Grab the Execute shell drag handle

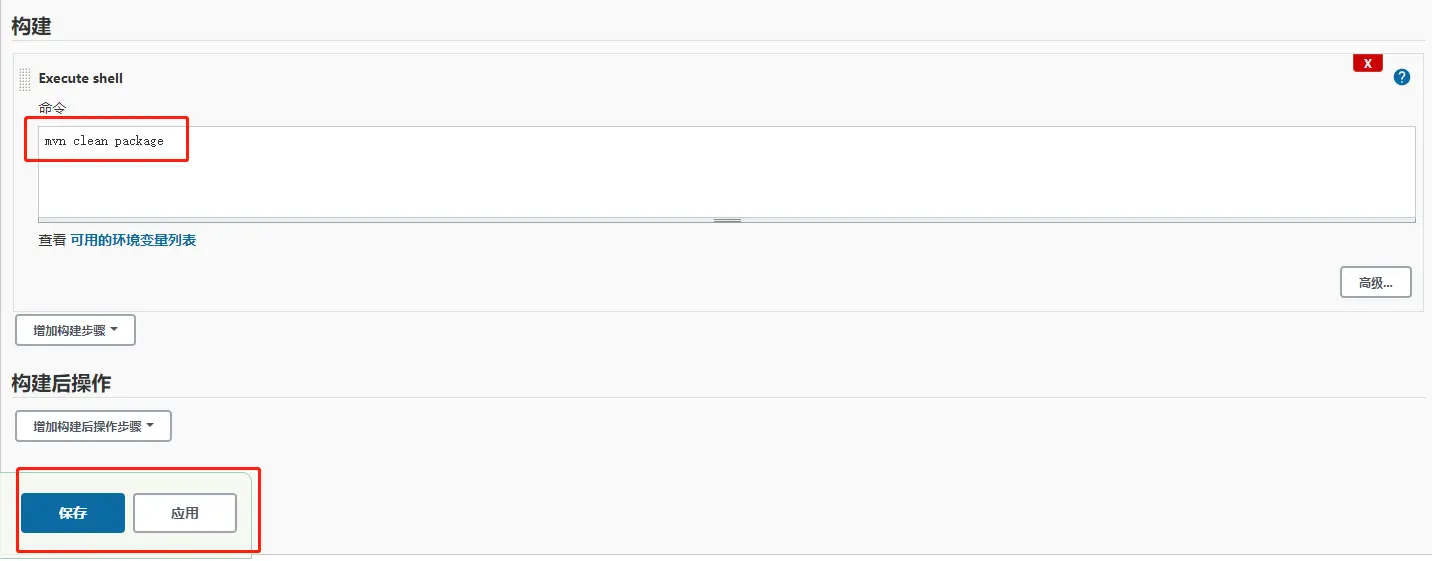pos(25,79)
